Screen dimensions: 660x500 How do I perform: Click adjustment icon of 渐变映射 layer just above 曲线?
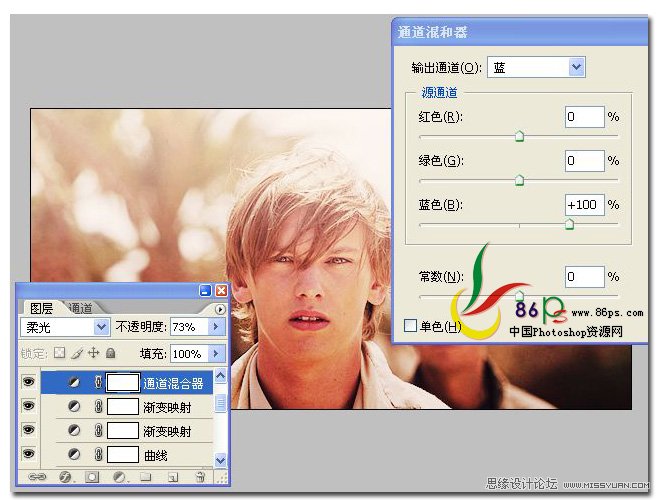tap(74, 430)
